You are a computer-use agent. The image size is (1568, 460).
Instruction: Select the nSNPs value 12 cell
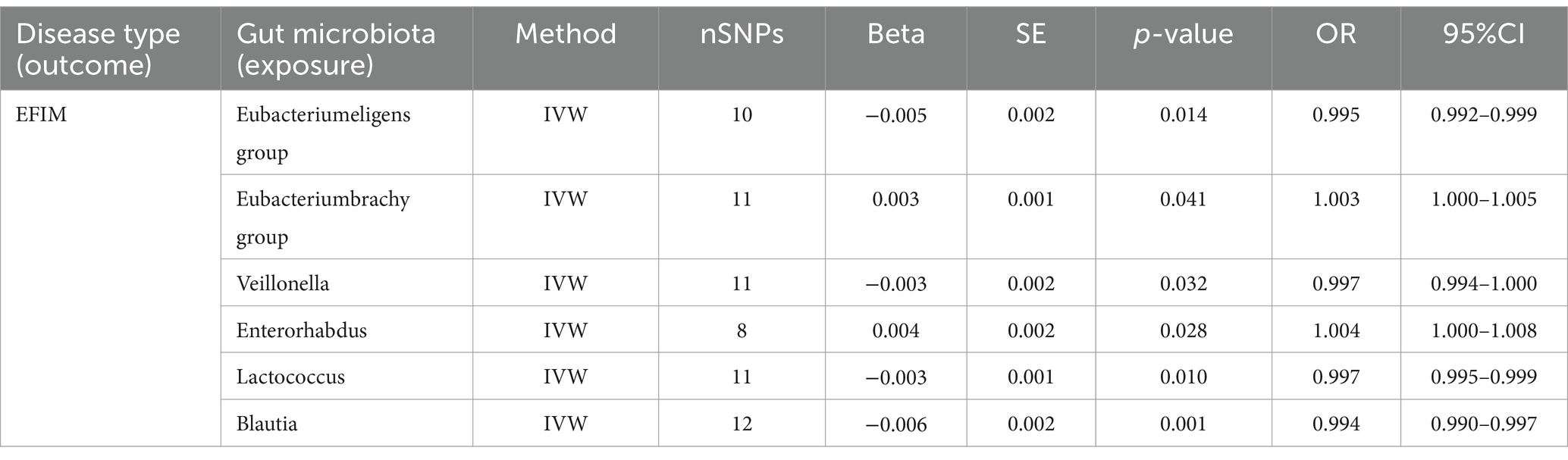(742, 424)
